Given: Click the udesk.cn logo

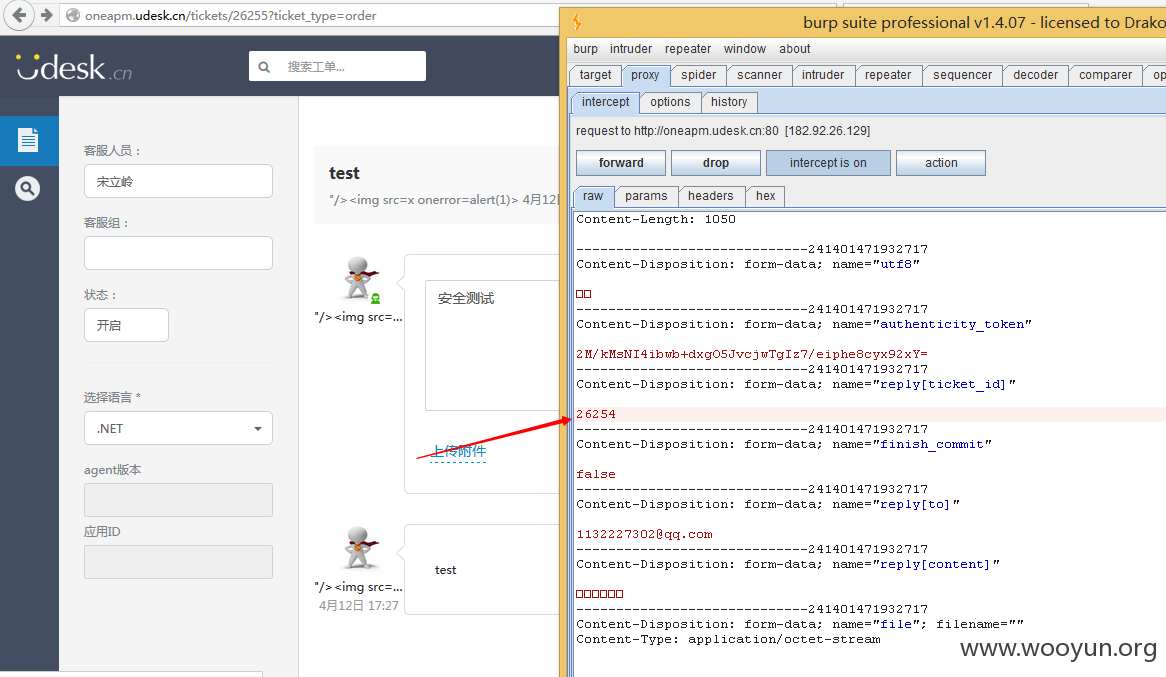Looking at the screenshot, I should tap(74, 68).
